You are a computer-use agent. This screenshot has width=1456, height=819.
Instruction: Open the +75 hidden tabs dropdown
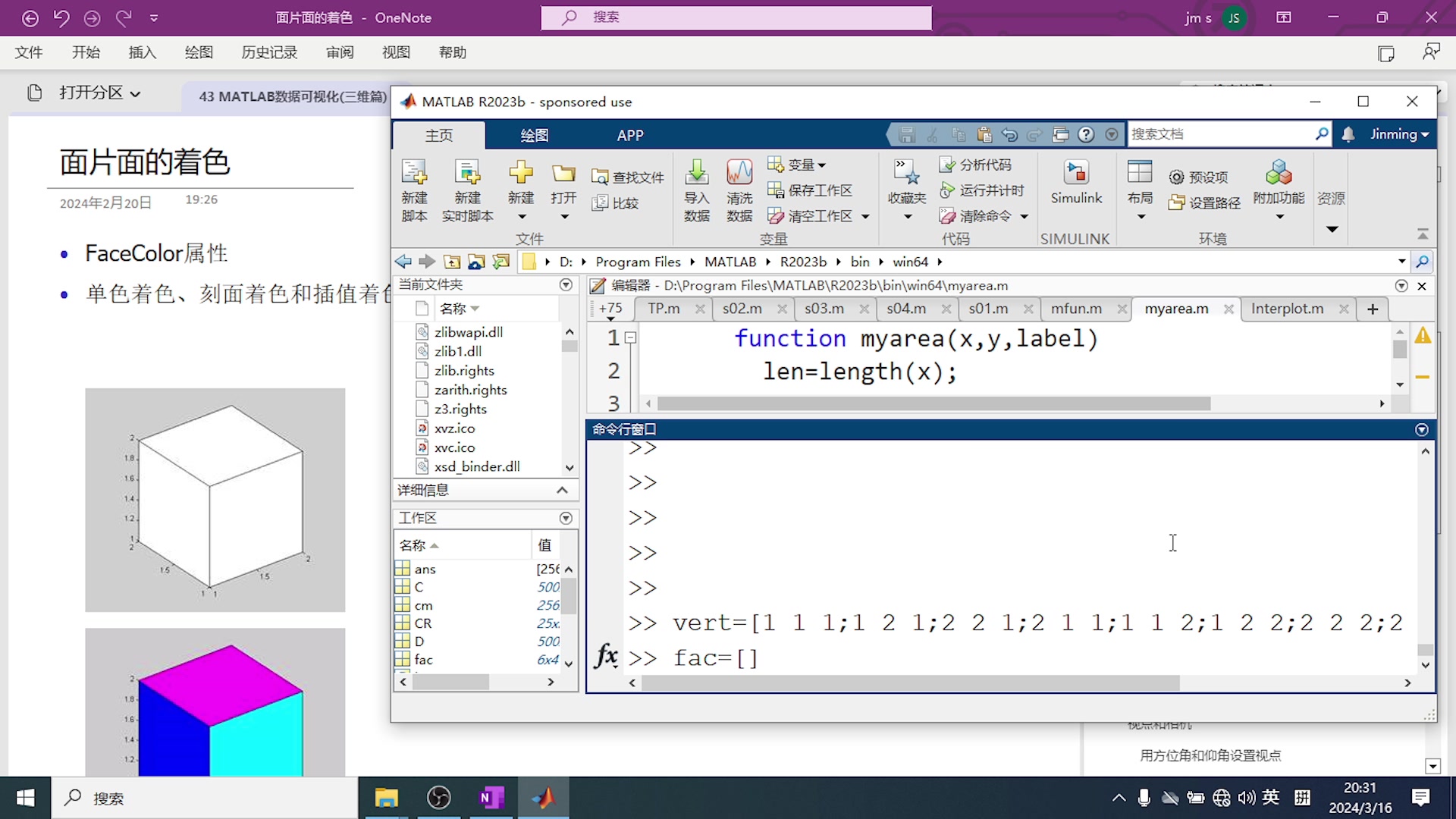(610, 309)
